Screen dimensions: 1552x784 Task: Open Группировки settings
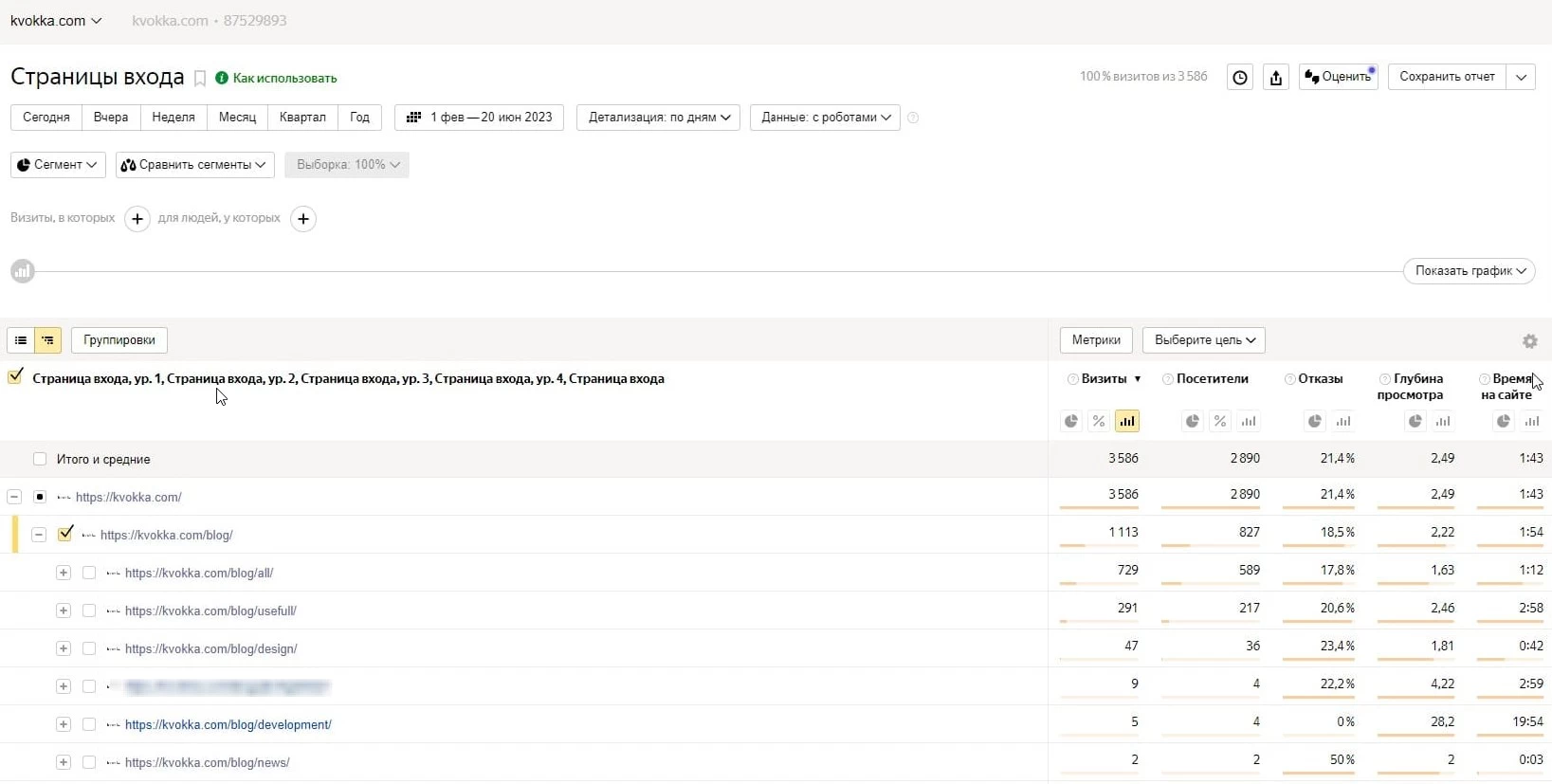(x=119, y=340)
